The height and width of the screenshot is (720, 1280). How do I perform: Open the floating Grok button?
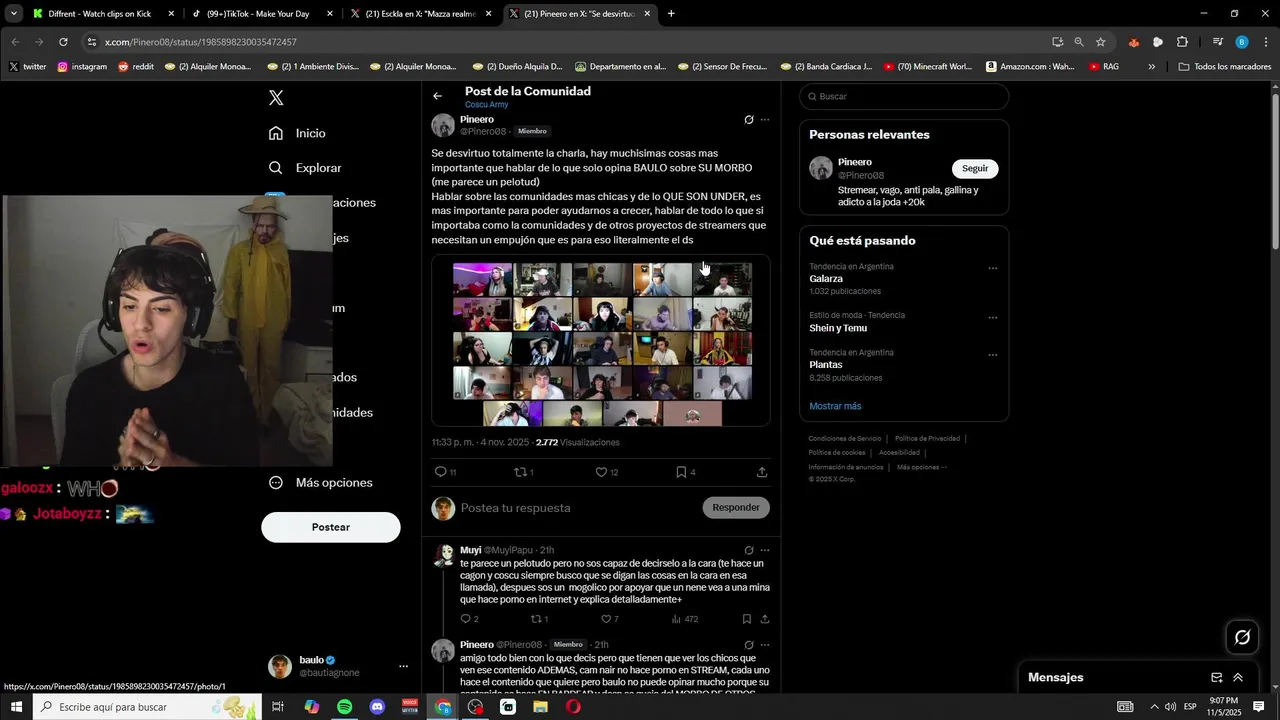[x=1242, y=637]
